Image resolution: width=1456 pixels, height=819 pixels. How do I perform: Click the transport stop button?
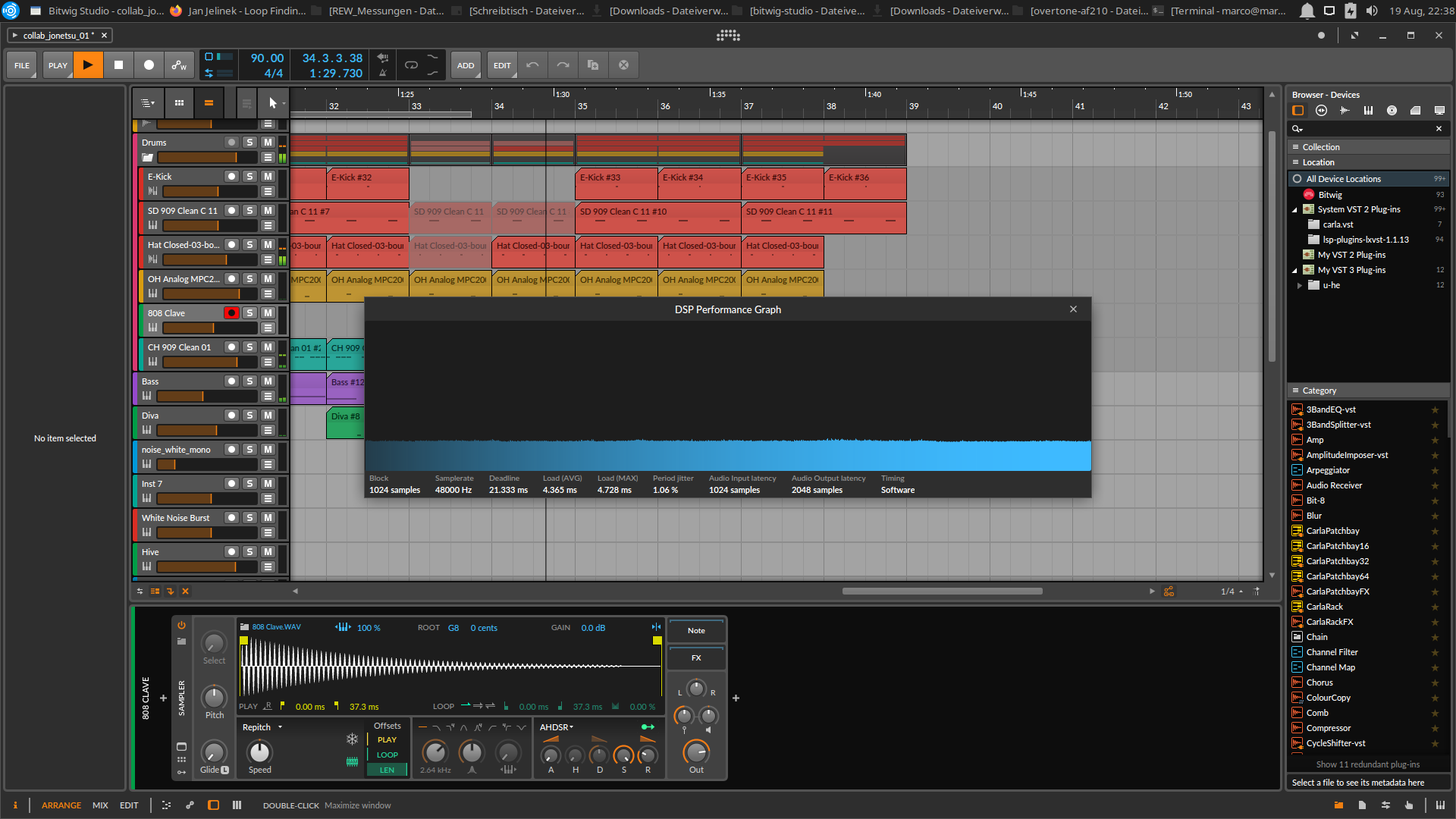(x=118, y=65)
